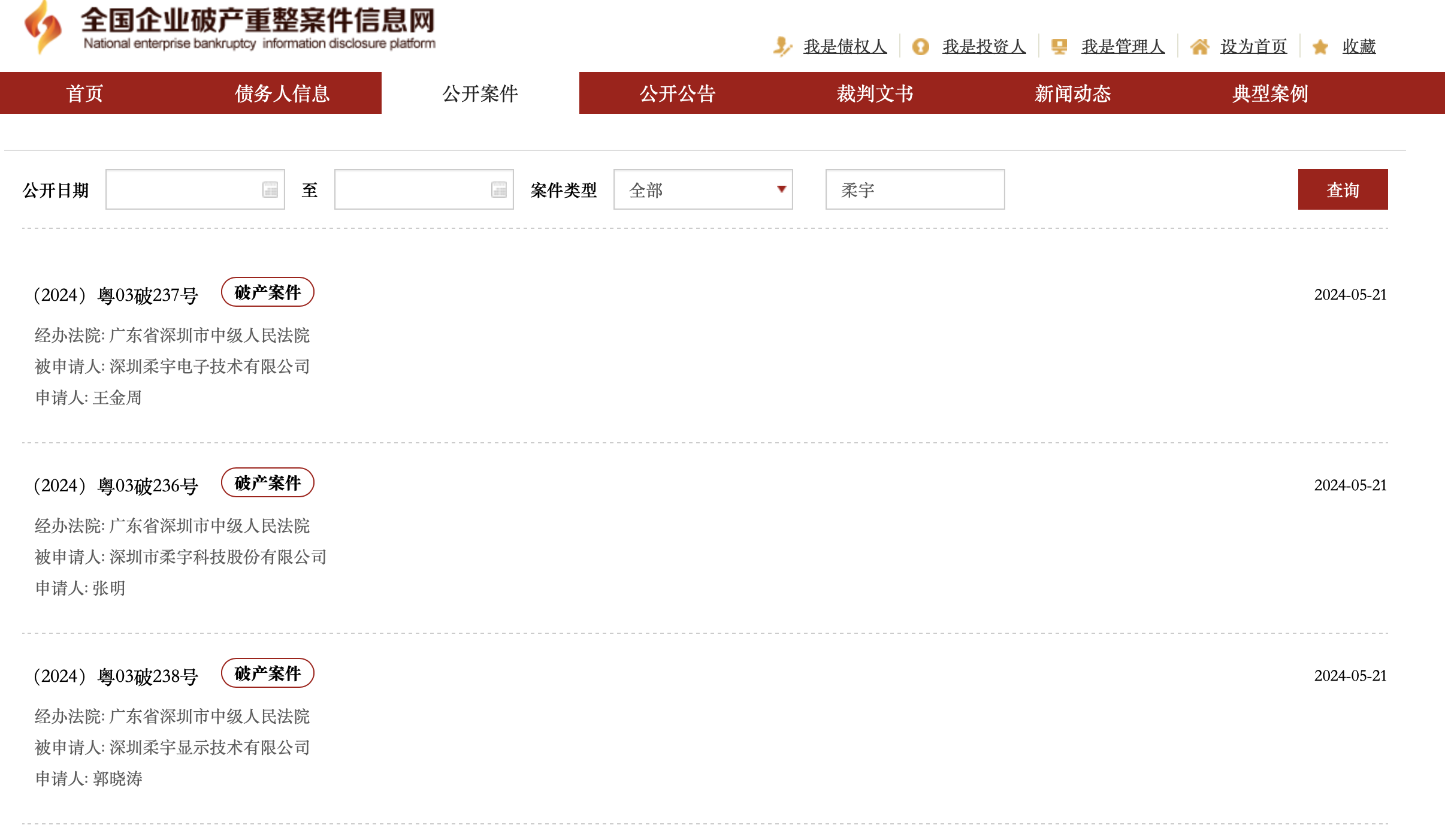
Task: Open case （2024）粤03破238号
Action: click(116, 676)
